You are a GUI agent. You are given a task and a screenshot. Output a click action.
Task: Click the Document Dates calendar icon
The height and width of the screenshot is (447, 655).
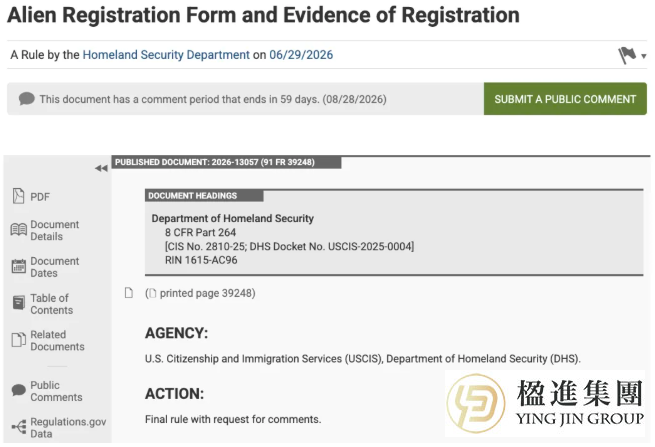pyautogui.click(x=18, y=266)
